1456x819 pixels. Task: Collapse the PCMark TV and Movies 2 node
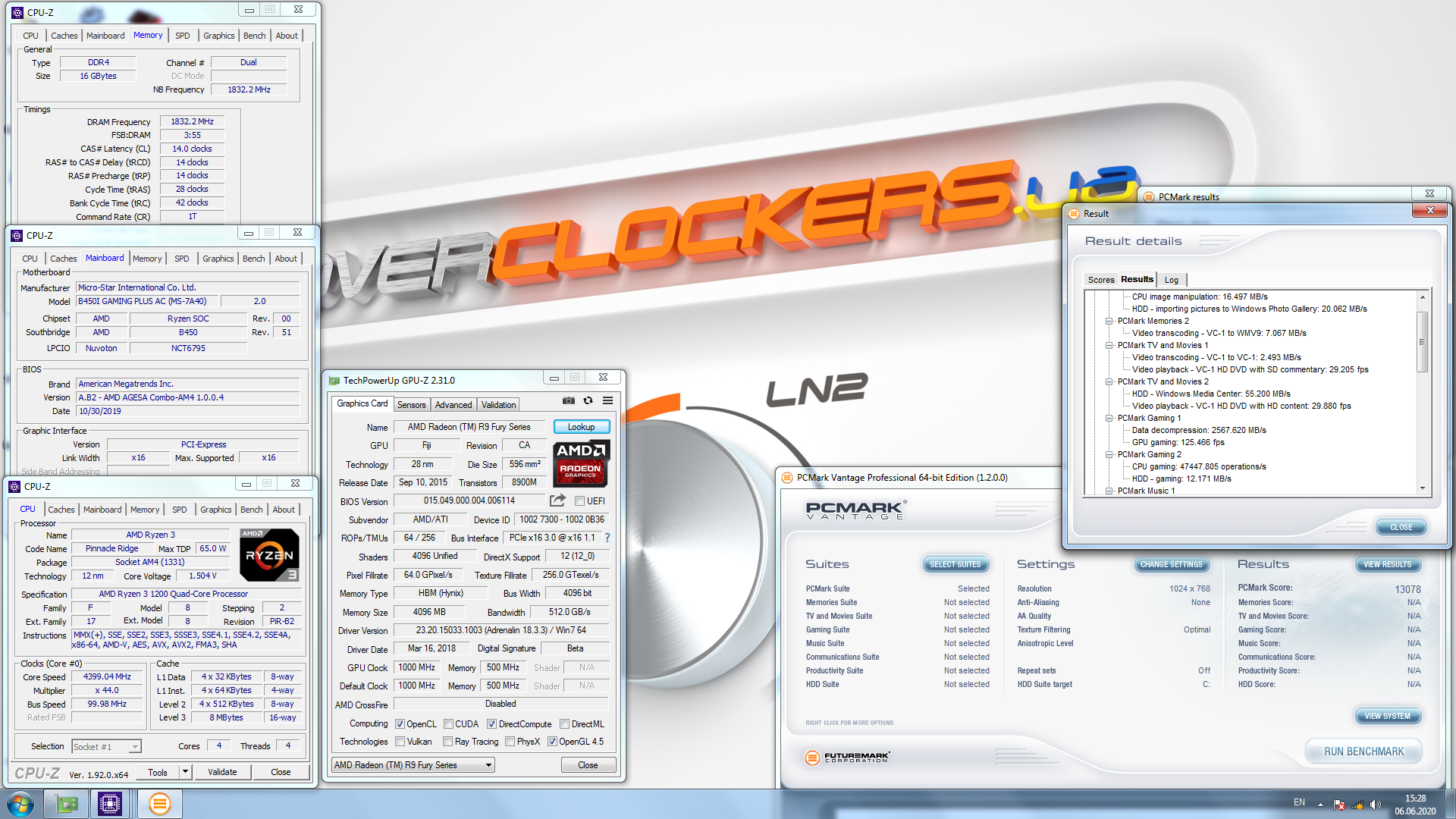[x=1109, y=382]
